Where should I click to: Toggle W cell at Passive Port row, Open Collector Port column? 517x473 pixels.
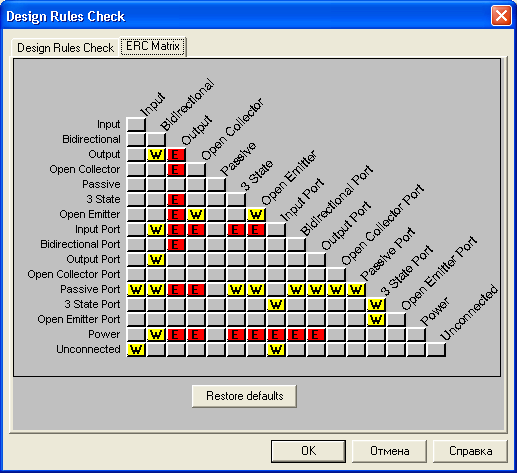click(x=336, y=289)
